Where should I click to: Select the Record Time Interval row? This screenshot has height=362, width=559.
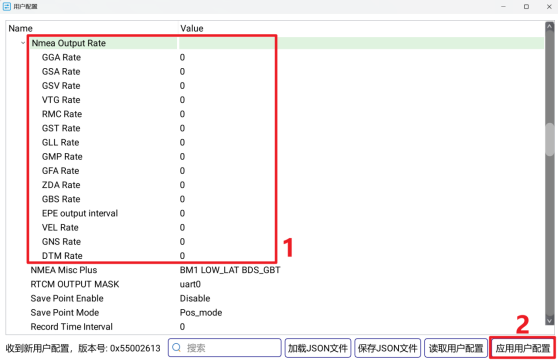(275, 327)
